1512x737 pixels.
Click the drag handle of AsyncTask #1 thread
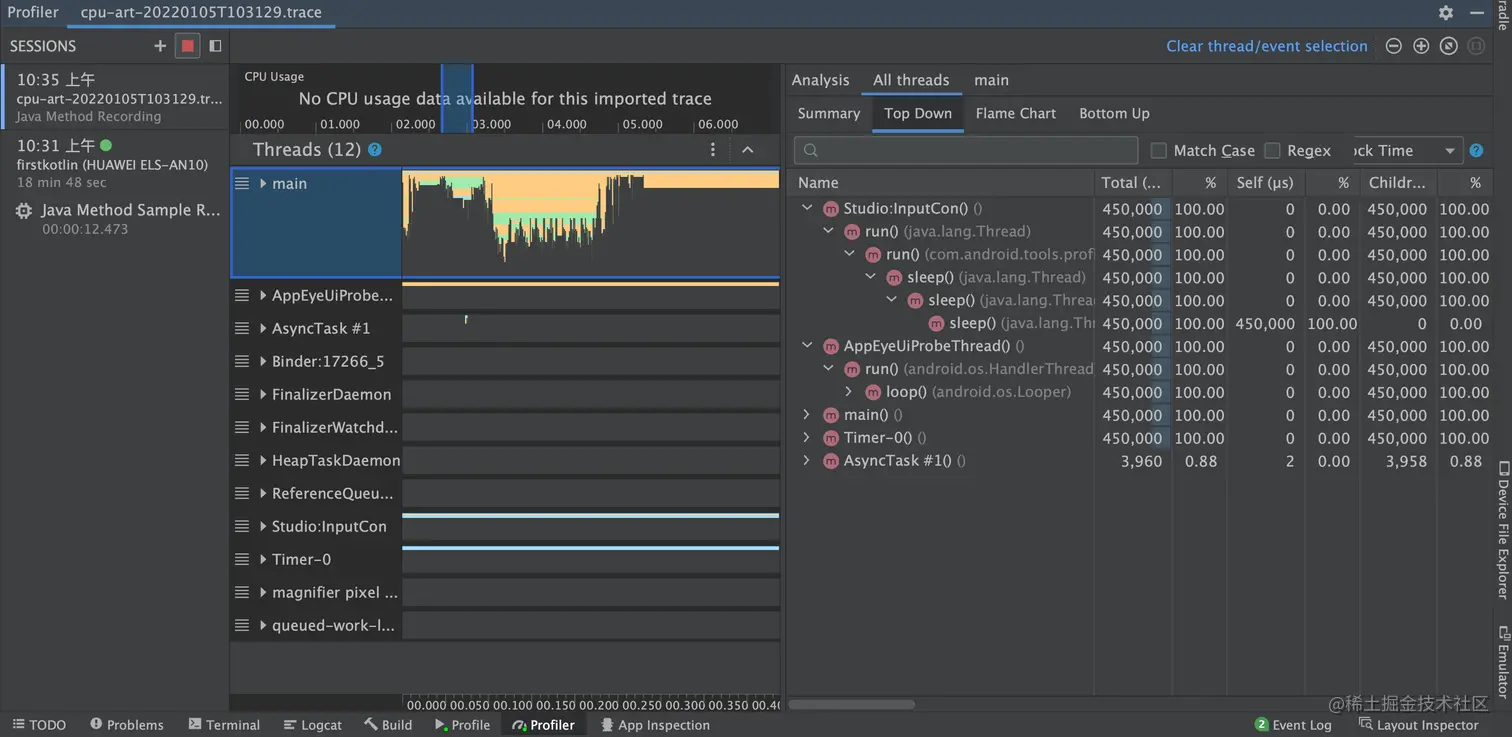pyautogui.click(x=241, y=328)
